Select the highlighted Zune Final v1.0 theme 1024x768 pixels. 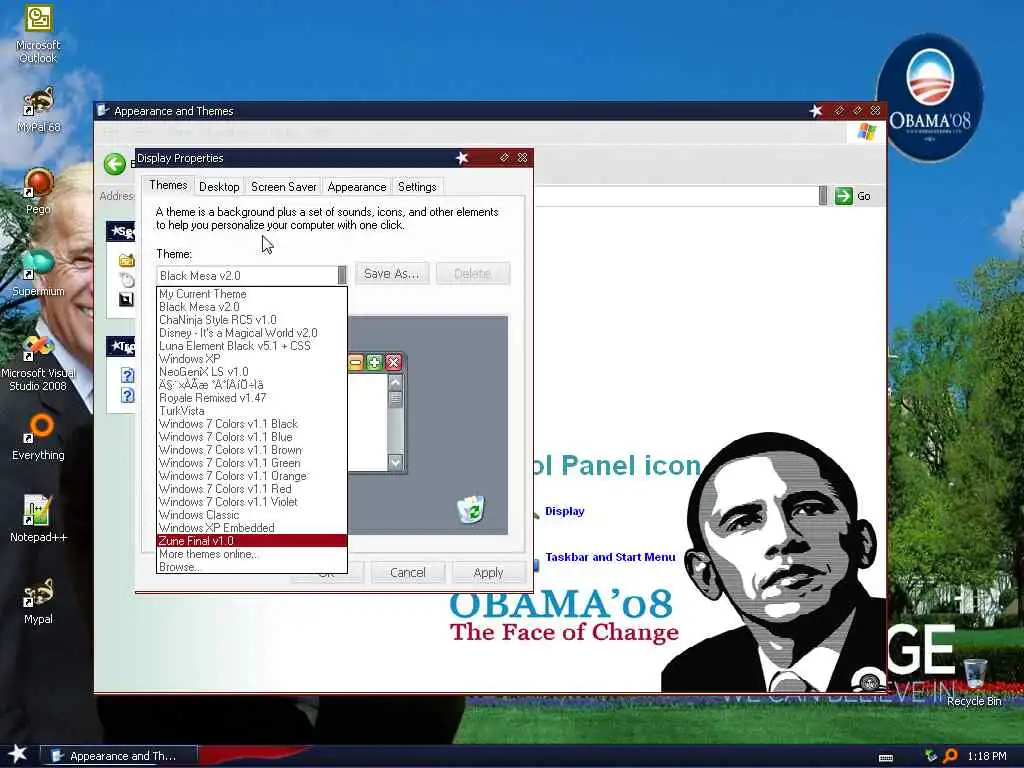(x=251, y=541)
